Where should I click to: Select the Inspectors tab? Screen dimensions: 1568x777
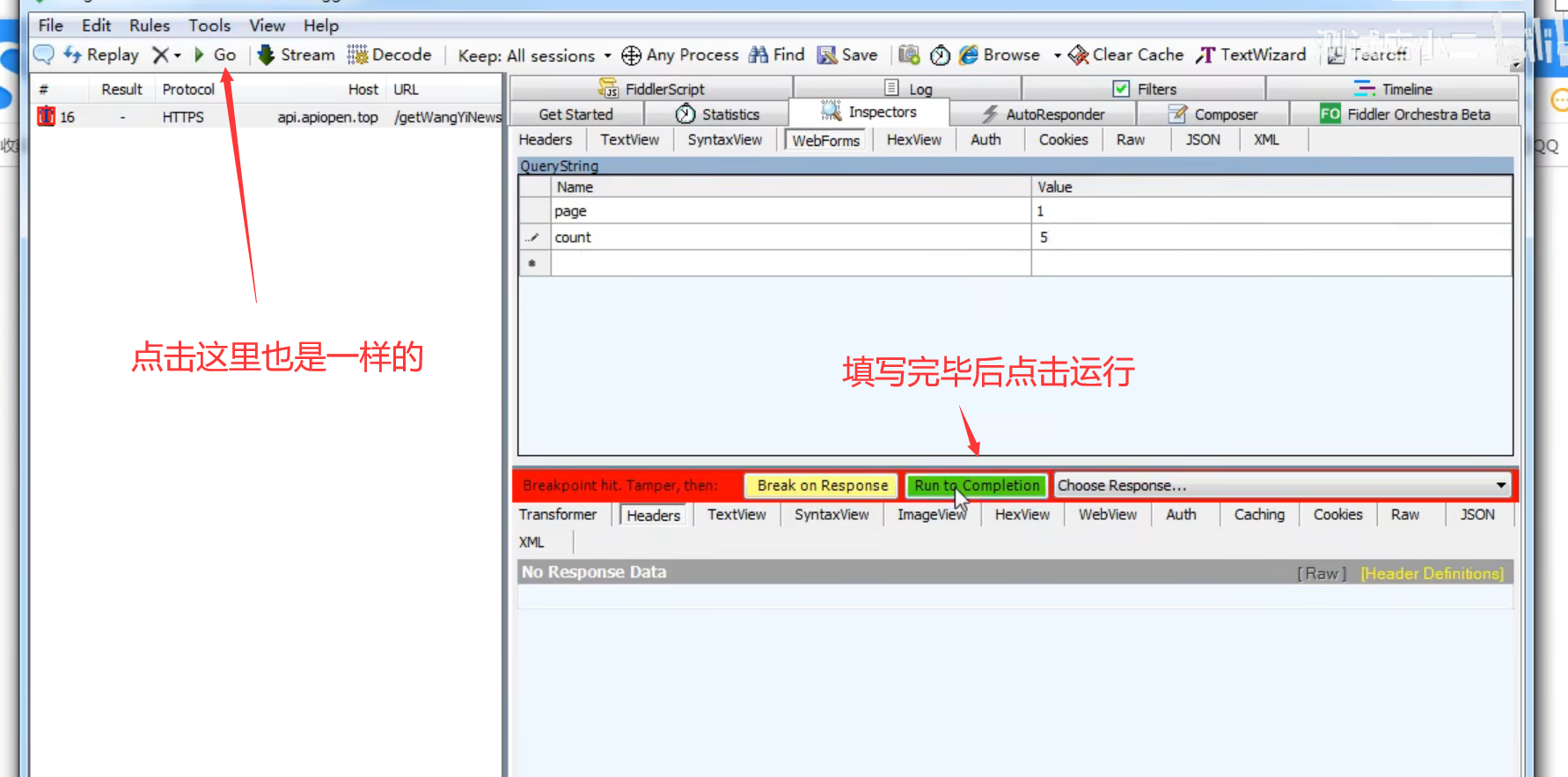[x=869, y=112]
